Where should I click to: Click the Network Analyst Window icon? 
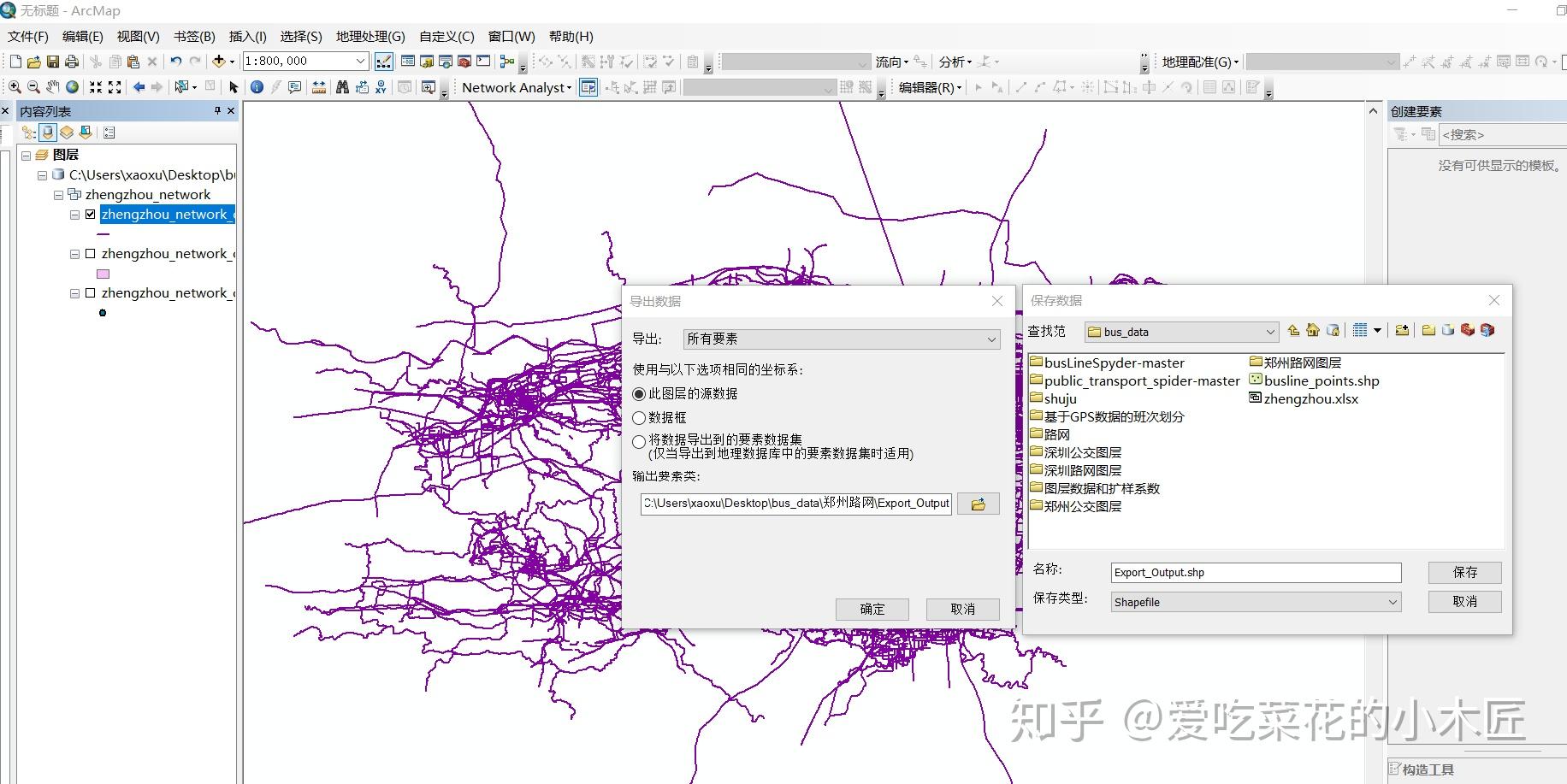coord(588,87)
